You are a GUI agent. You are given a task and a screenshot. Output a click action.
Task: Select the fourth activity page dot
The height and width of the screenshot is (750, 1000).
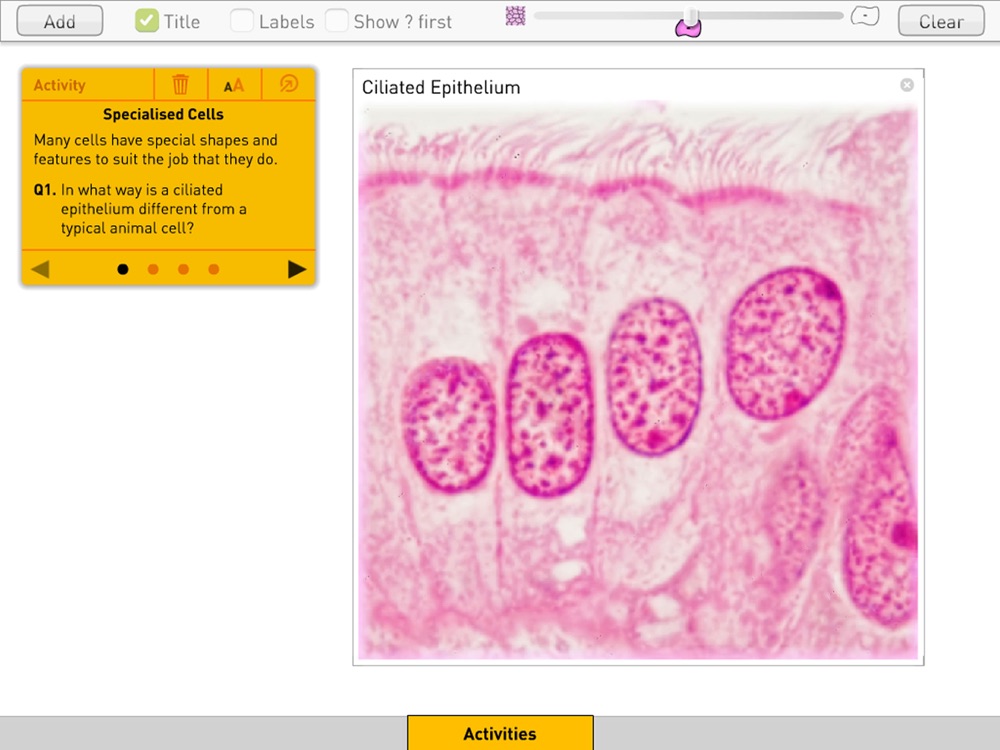point(214,270)
